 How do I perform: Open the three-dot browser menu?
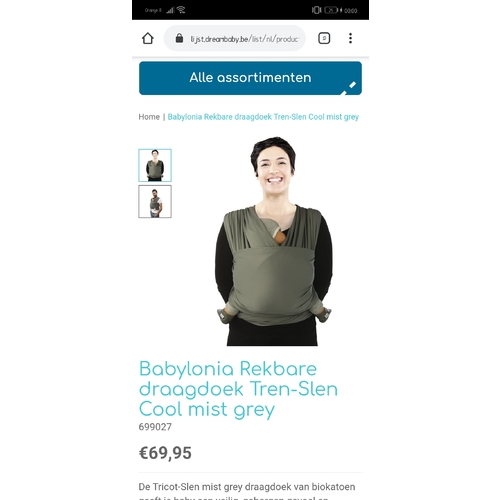click(350, 38)
